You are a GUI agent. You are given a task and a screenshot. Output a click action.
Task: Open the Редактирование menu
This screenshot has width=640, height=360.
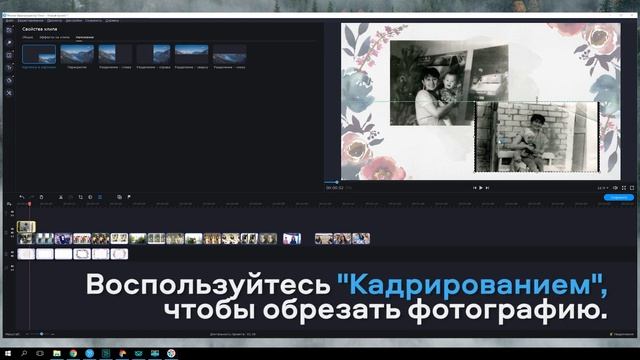tap(30, 20)
